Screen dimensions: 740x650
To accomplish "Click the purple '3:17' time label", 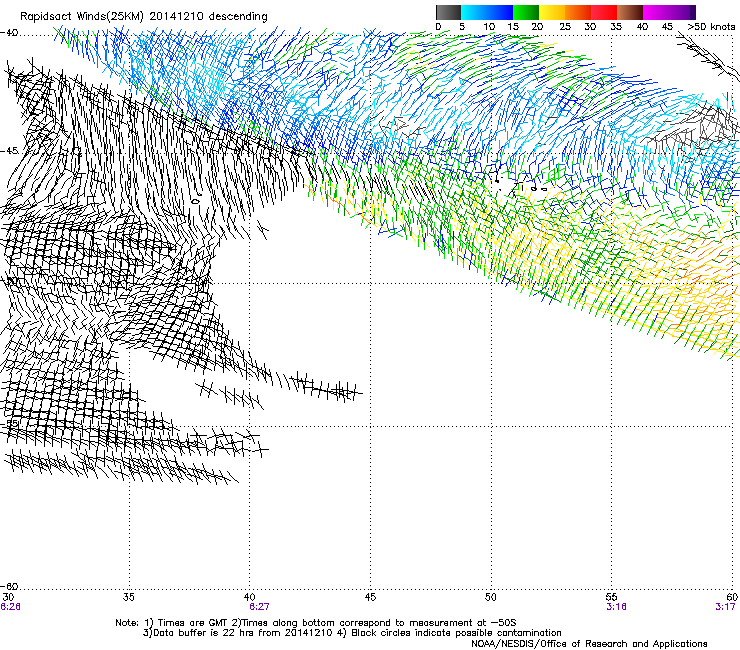I will [x=725, y=607].
